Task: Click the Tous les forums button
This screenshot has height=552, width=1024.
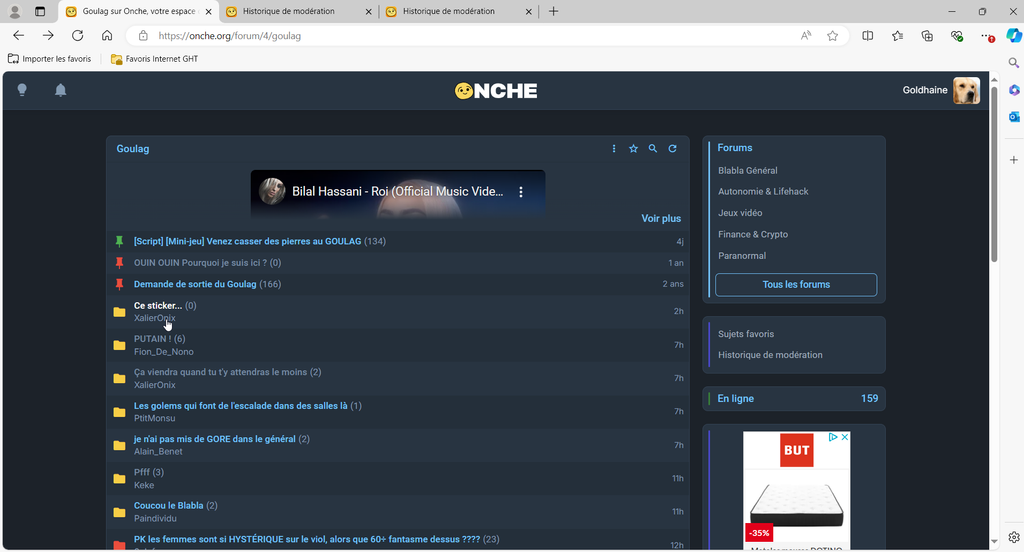Action: [x=796, y=285]
